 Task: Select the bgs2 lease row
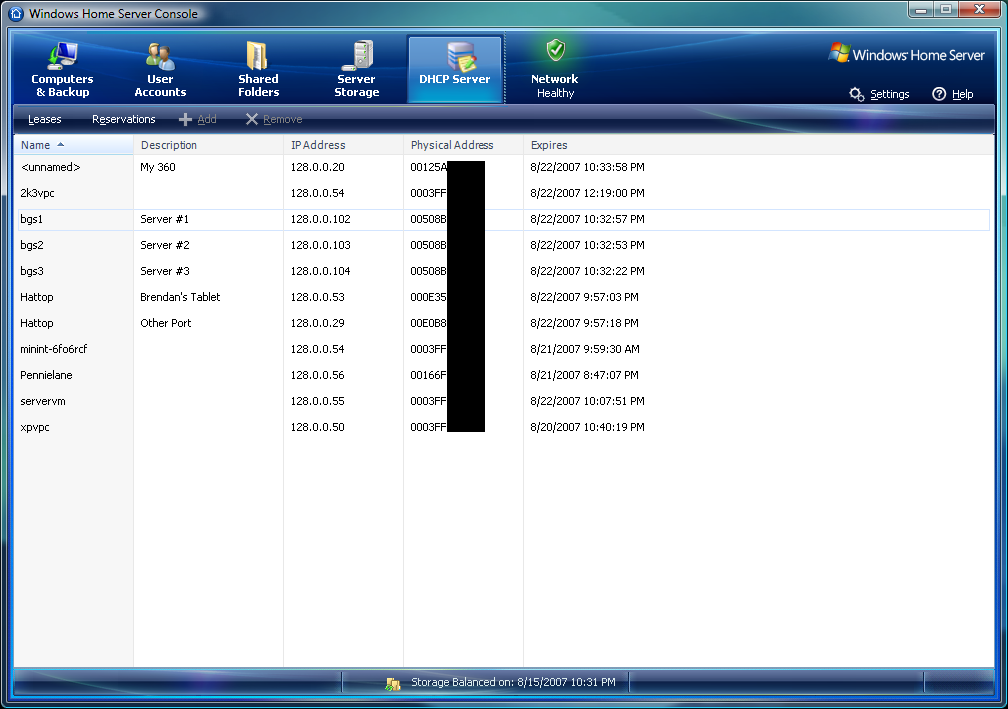point(503,245)
